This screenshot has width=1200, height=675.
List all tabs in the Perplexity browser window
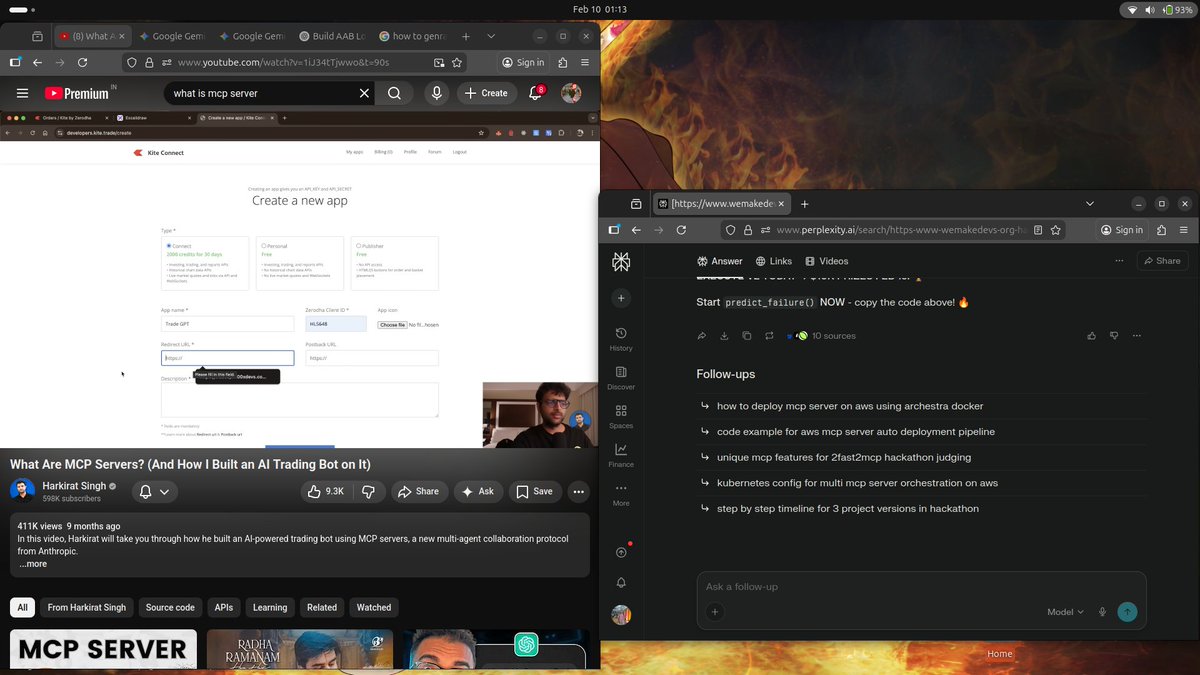pyautogui.click(x=1090, y=203)
